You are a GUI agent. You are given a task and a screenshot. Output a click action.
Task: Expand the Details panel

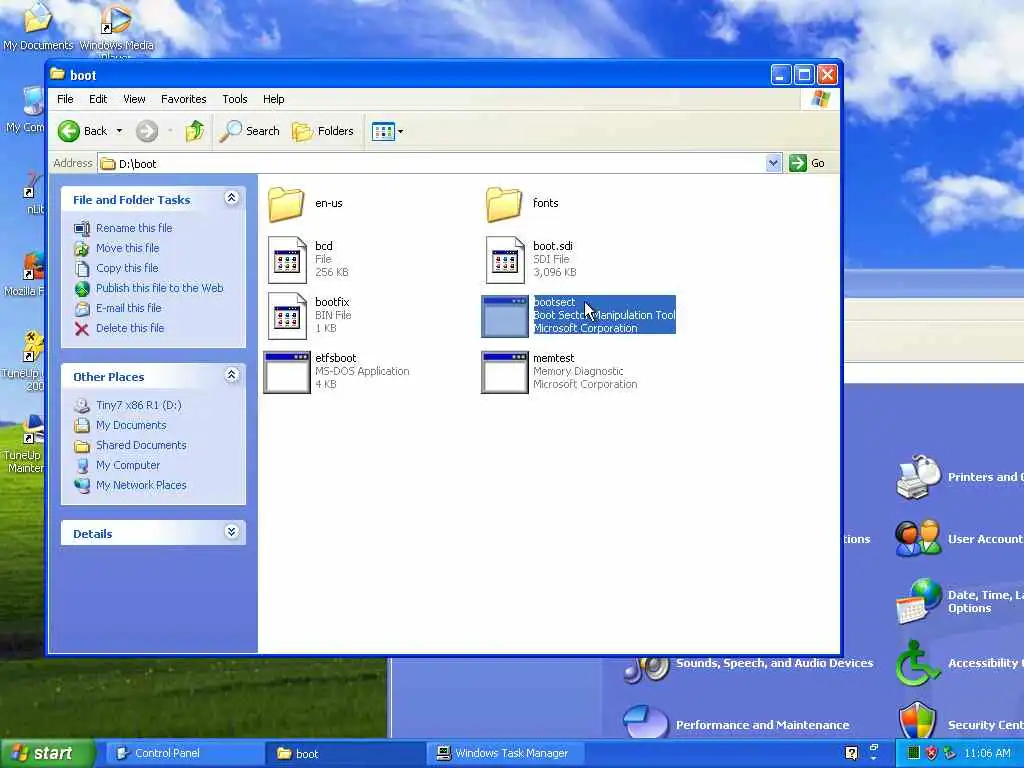click(231, 532)
